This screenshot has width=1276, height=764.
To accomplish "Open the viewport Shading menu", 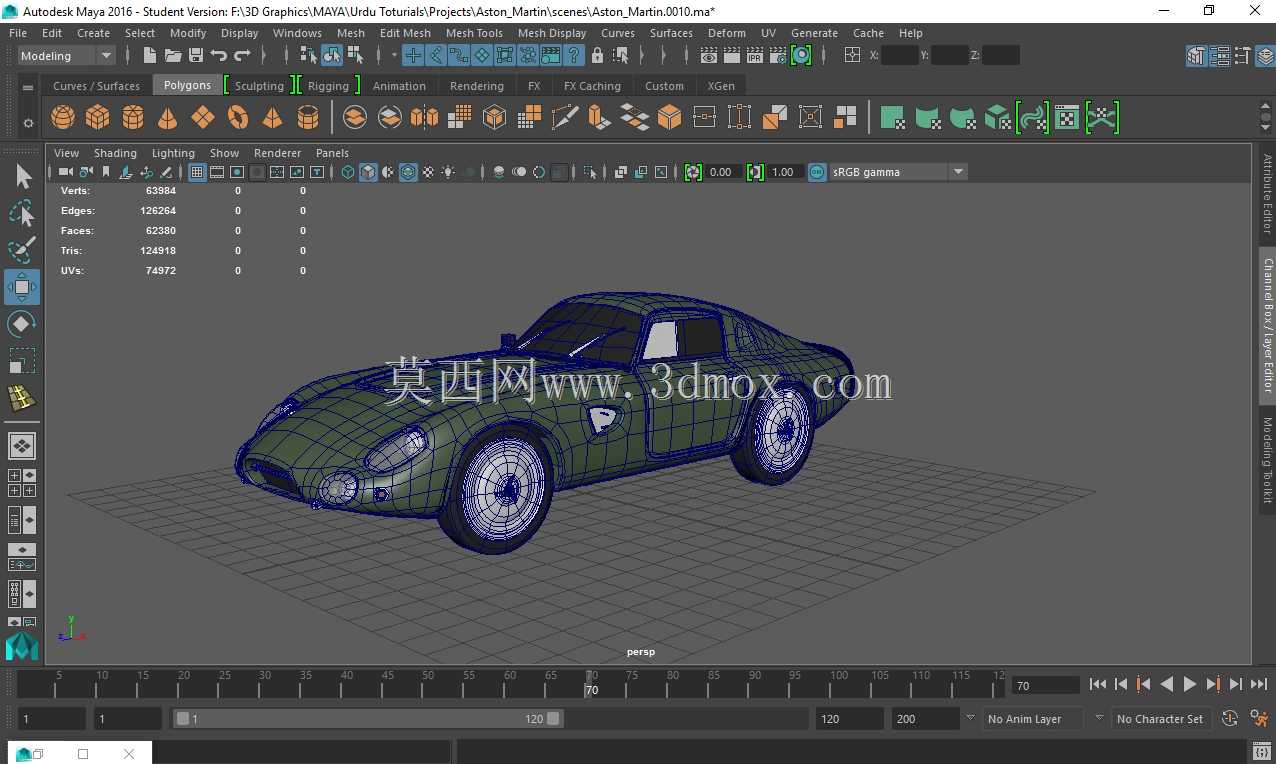I will click(115, 153).
